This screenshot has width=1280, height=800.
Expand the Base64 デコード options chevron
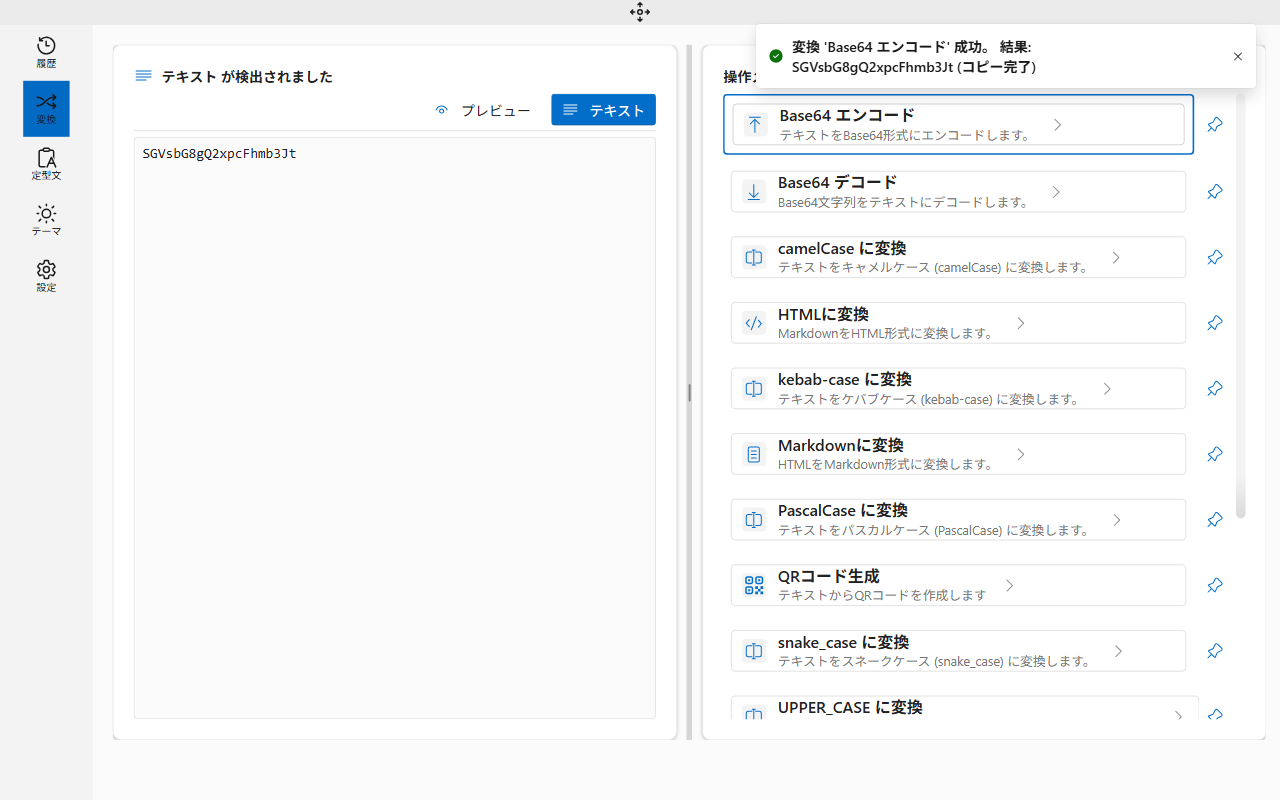tap(1056, 191)
